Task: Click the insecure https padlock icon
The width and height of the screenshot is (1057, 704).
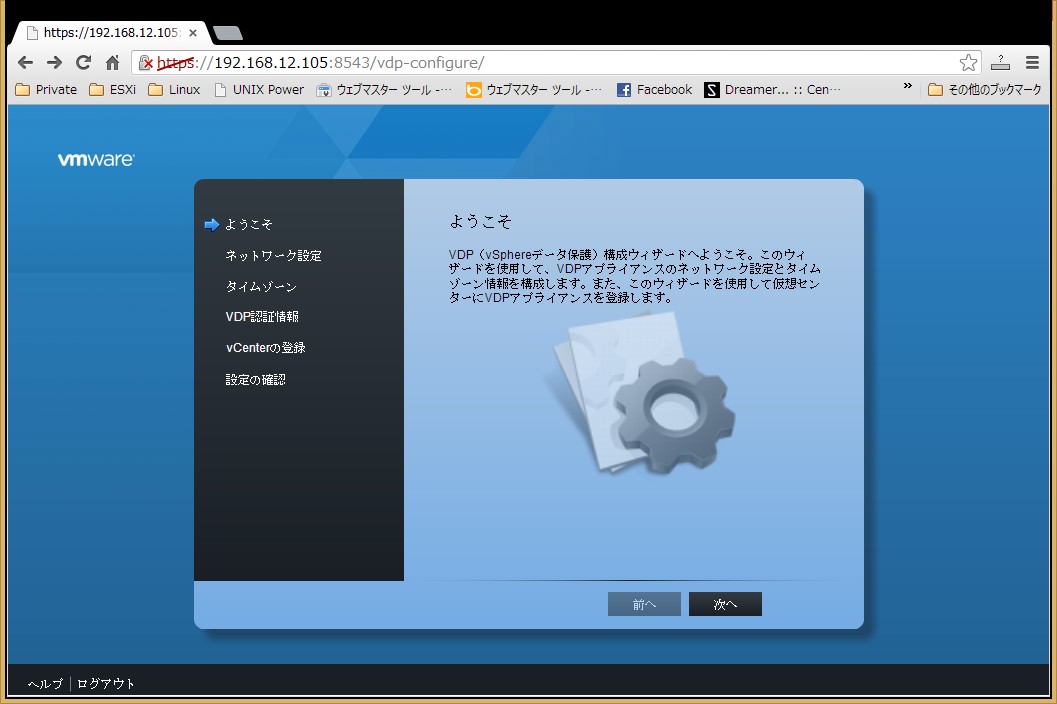Action: coord(146,63)
